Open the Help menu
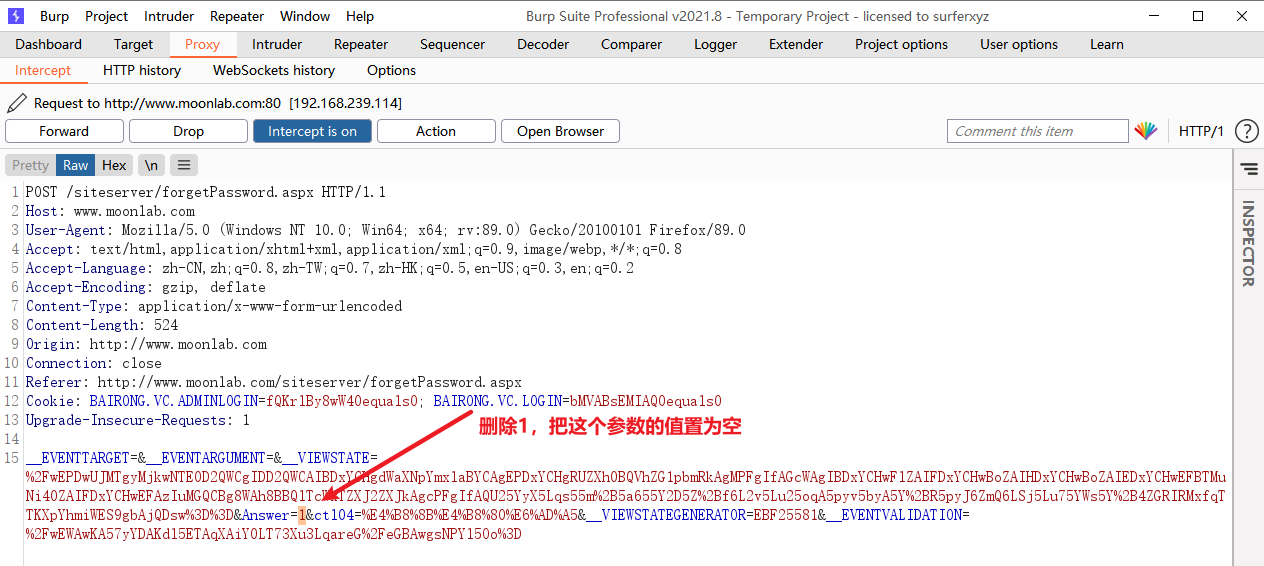 (x=360, y=16)
